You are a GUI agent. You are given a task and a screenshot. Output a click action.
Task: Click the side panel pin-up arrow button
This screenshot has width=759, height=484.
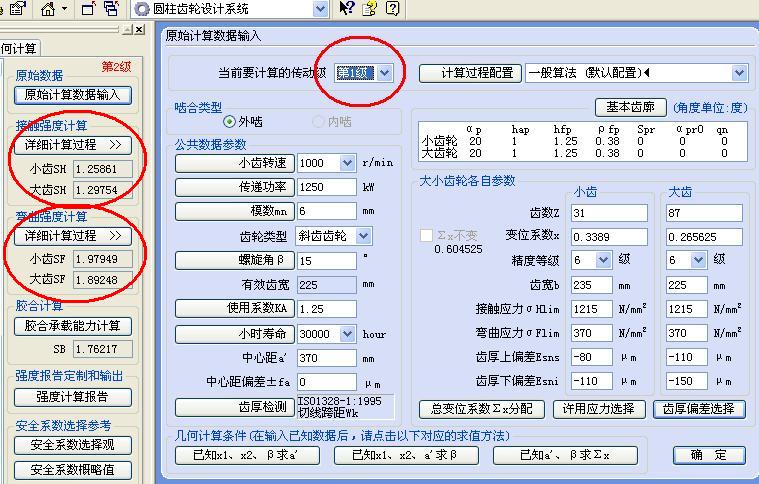(x=127, y=30)
